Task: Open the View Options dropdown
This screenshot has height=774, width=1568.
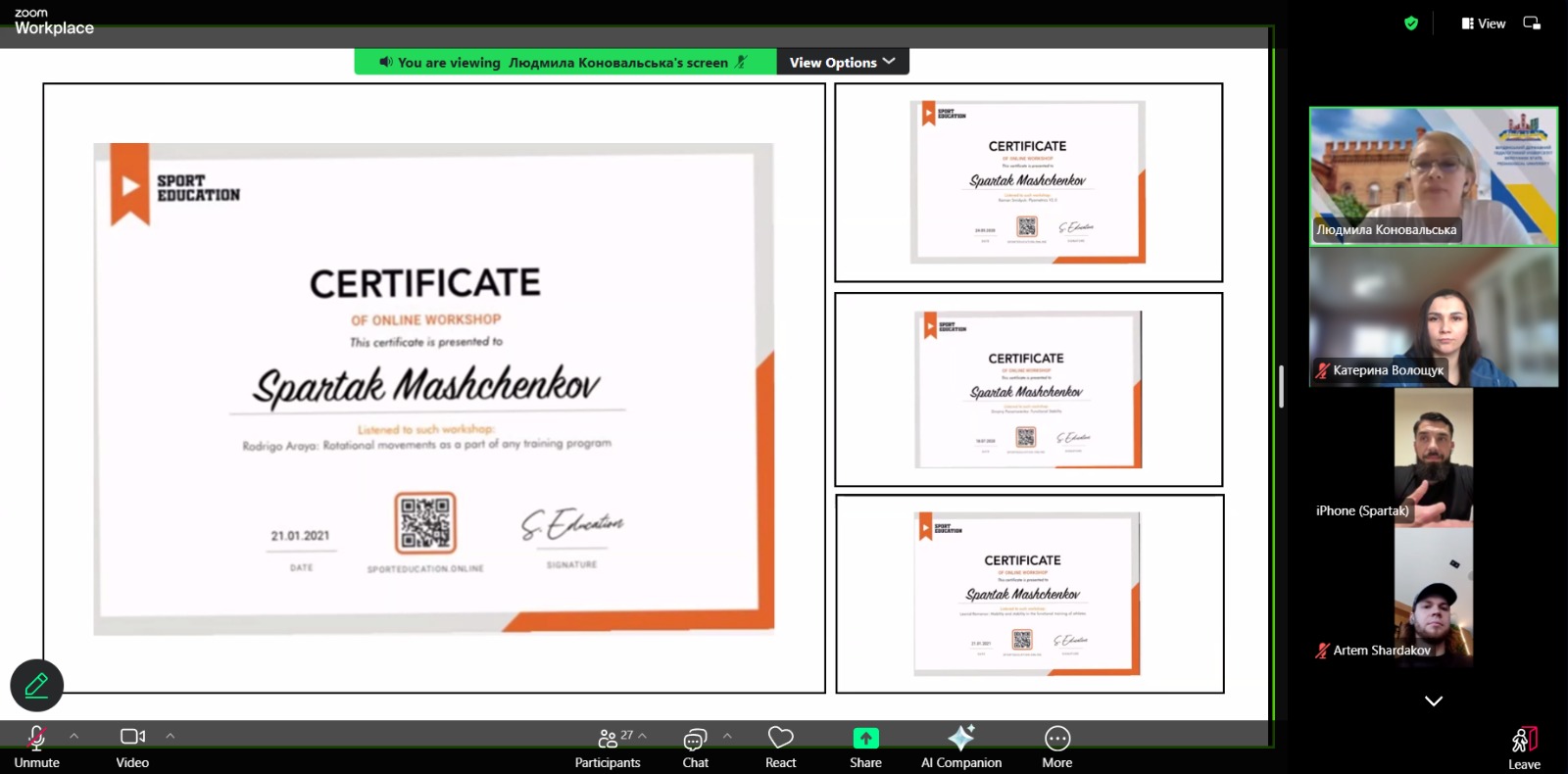Action: coord(842,62)
